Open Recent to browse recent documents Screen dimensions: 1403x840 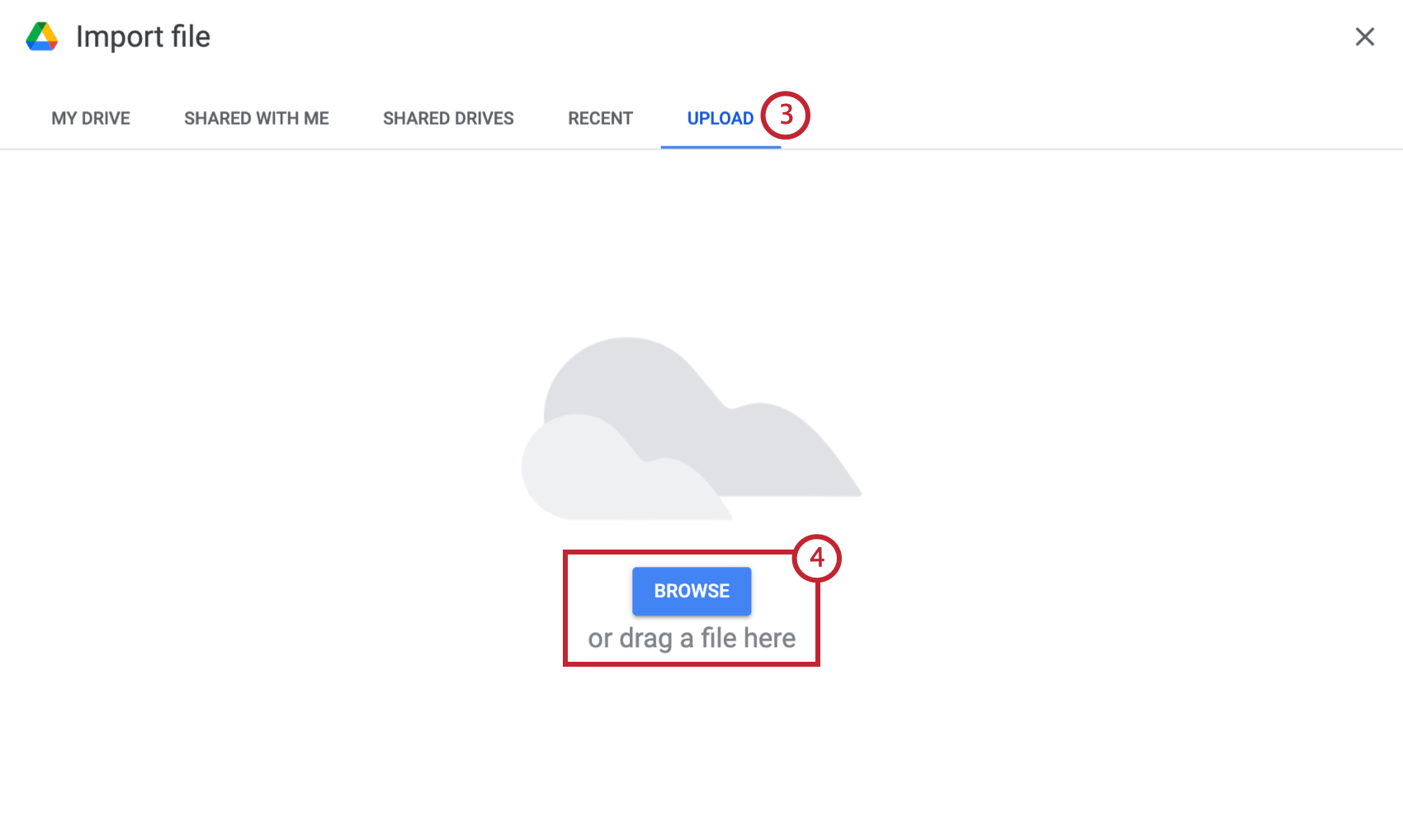tap(599, 118)
